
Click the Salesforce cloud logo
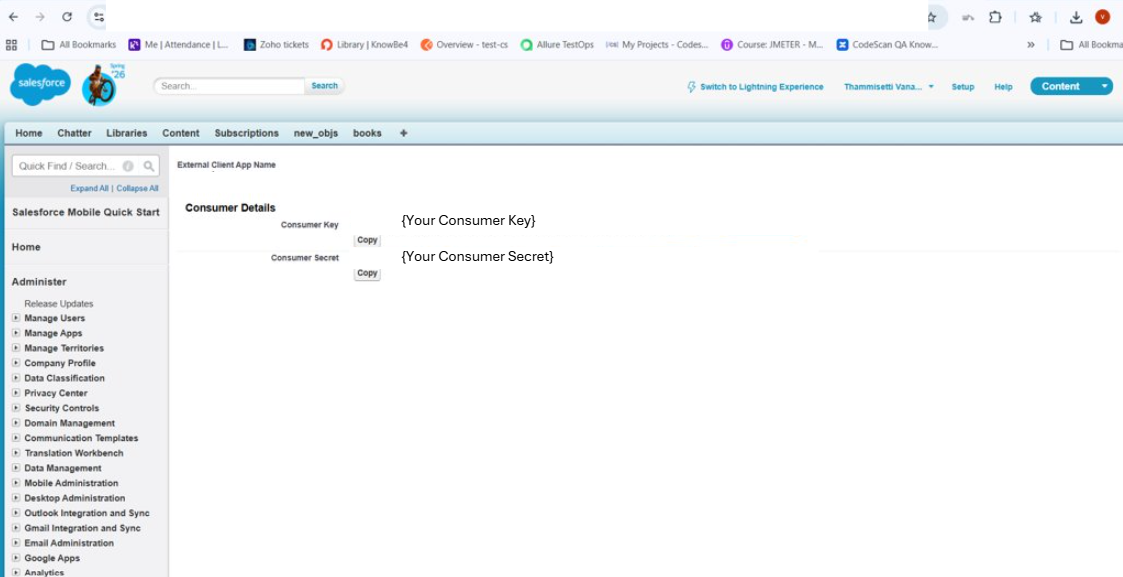point(40,85)
